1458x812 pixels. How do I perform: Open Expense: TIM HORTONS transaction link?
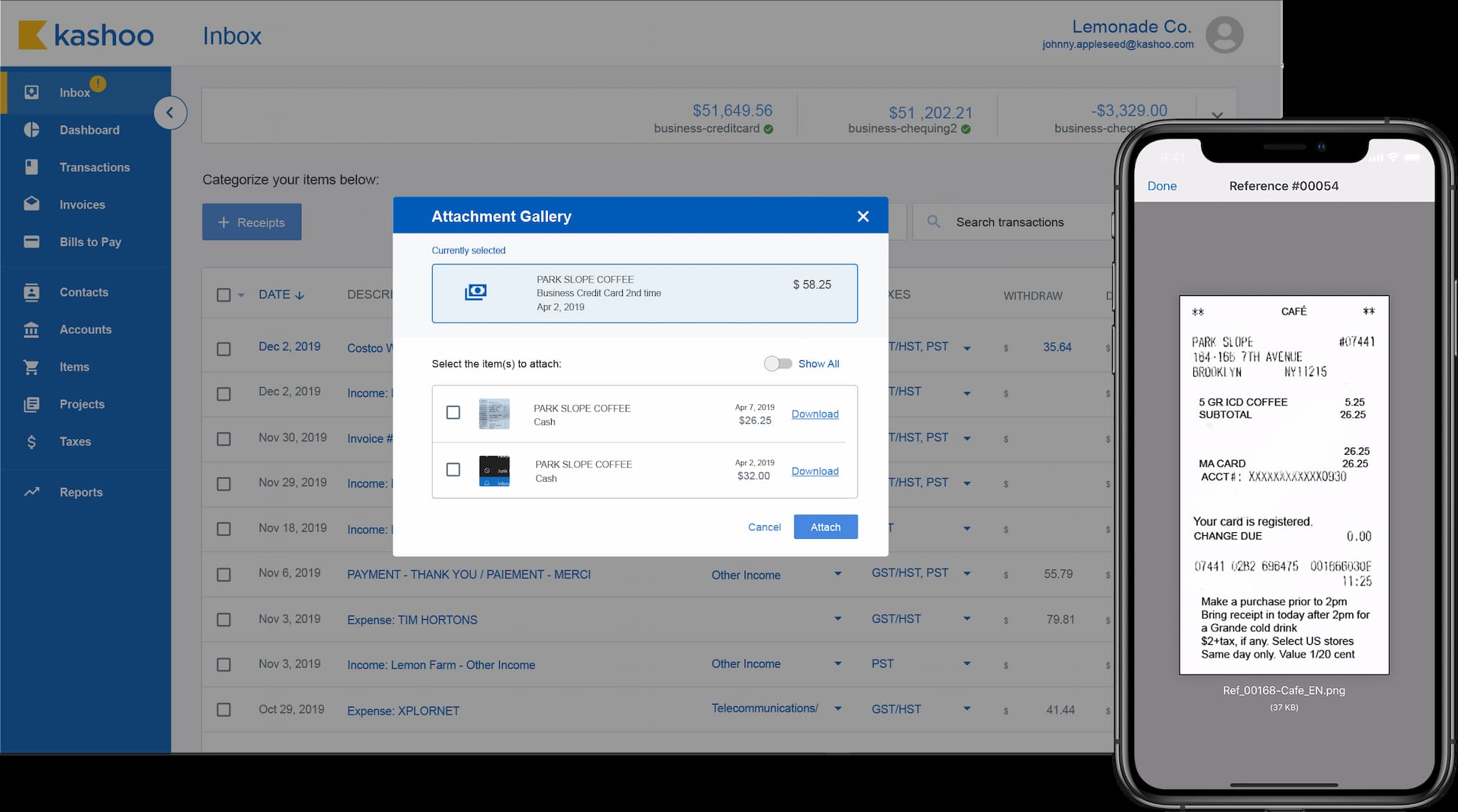(412, 620)
